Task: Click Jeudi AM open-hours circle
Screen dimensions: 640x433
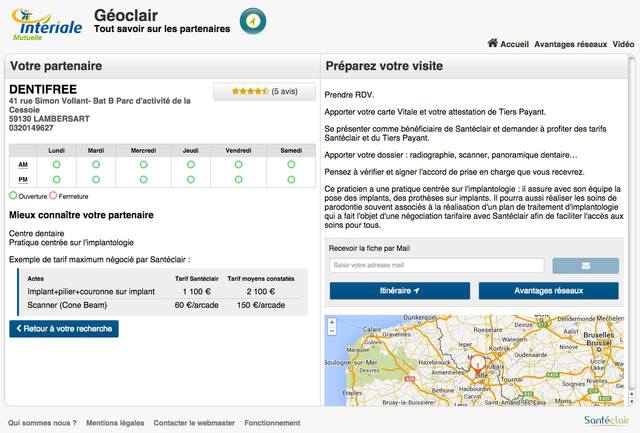Action: pos(191,164)
